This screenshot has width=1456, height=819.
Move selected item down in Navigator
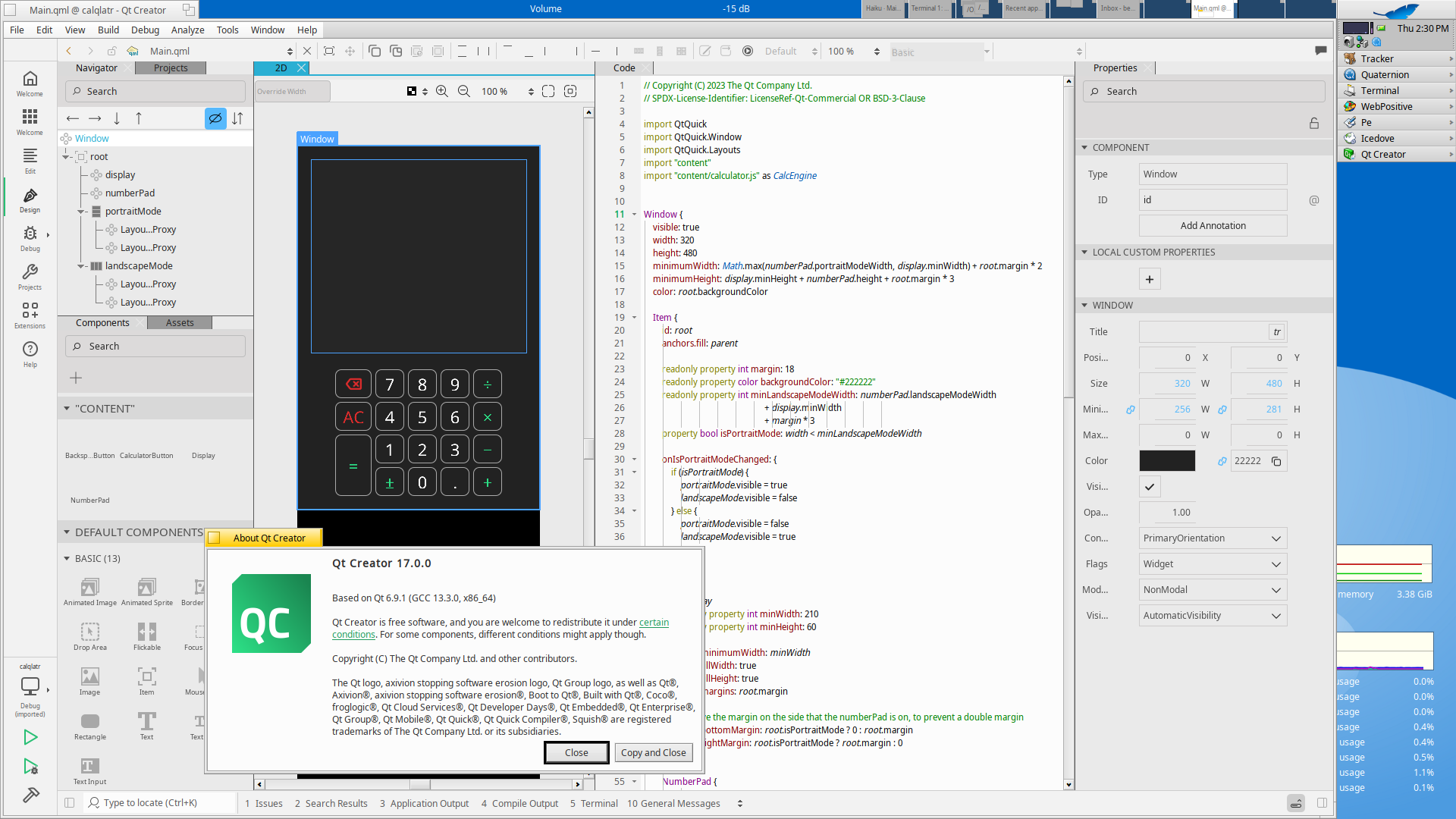point(117,118)
